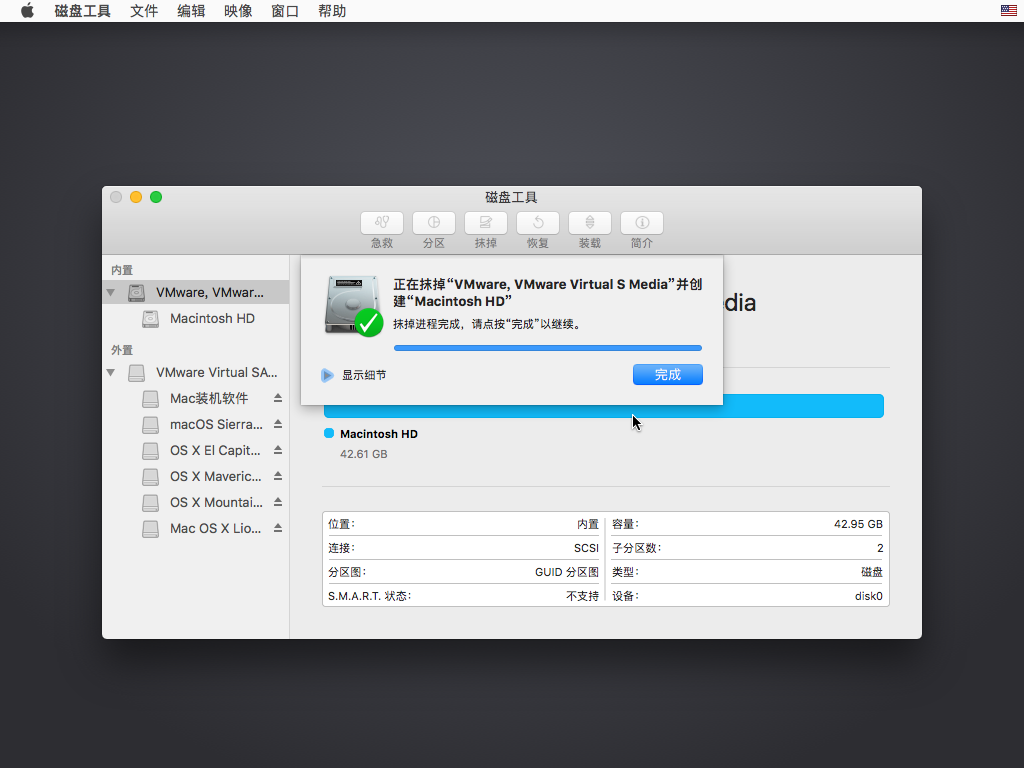Open the 编辑 menu
The image size is (1024, 768).
click(191, 11)
